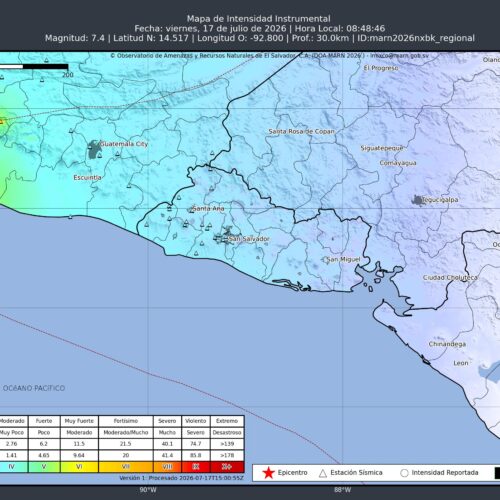This screenshot has height=500, width=500.
Task: Click the "Comayagua" map label
Action: click(x=398, y=163)
